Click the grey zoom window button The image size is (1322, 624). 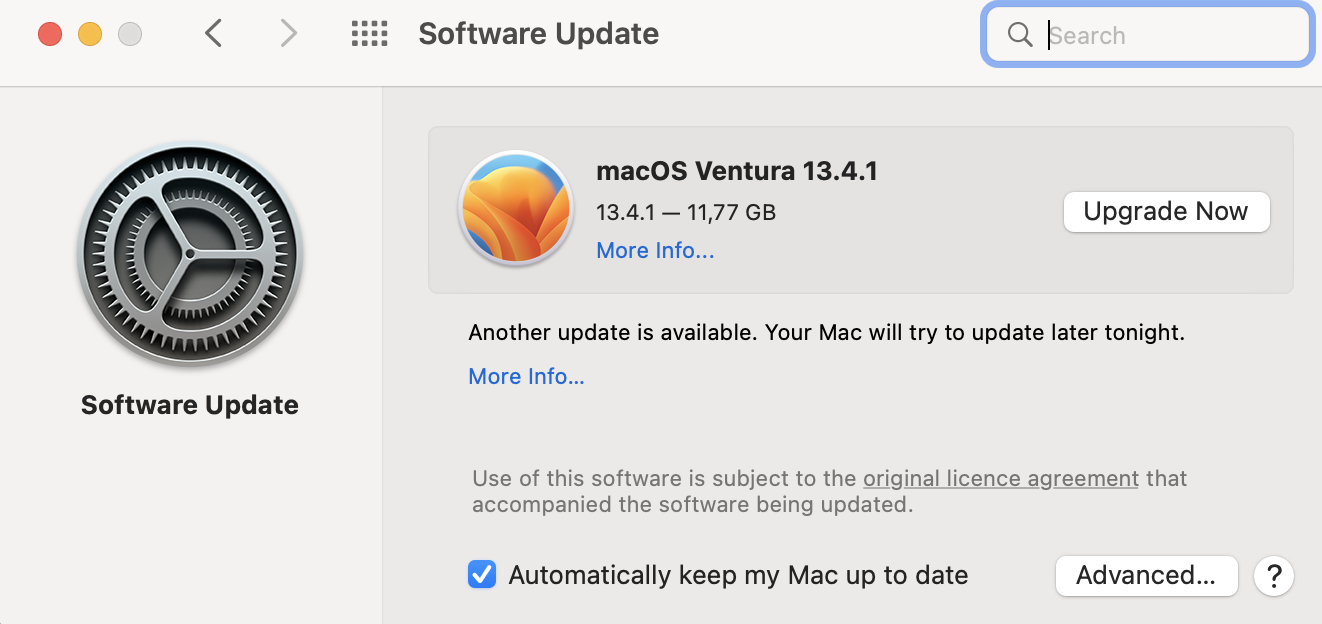pyautogui.click(x=130, y=35)
